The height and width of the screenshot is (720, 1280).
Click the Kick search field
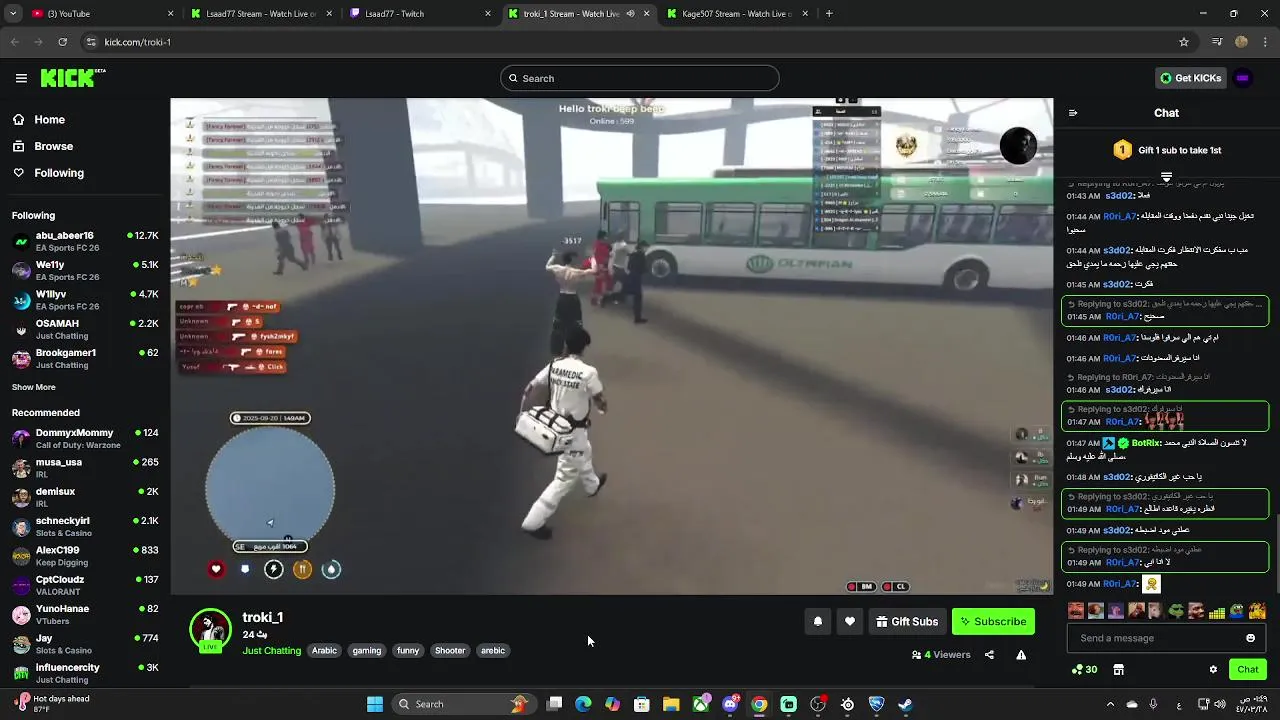(640, 78)
